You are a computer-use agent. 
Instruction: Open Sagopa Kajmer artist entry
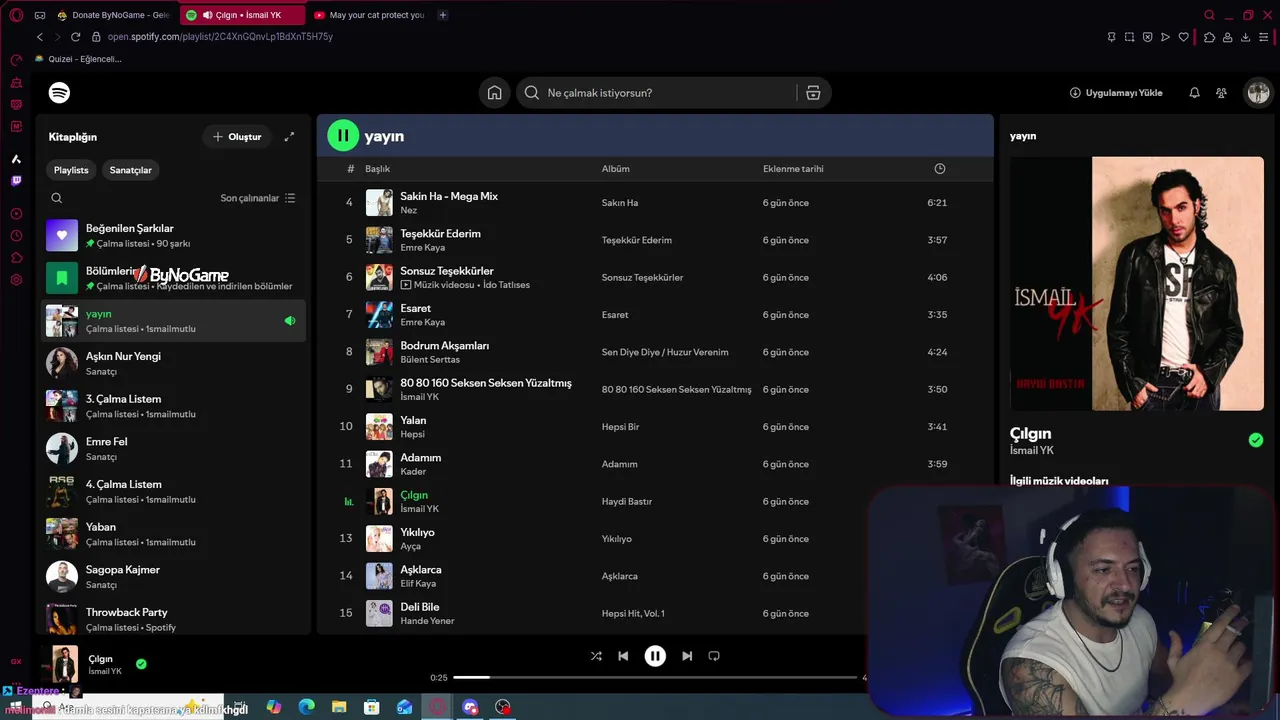click(174, 577)
